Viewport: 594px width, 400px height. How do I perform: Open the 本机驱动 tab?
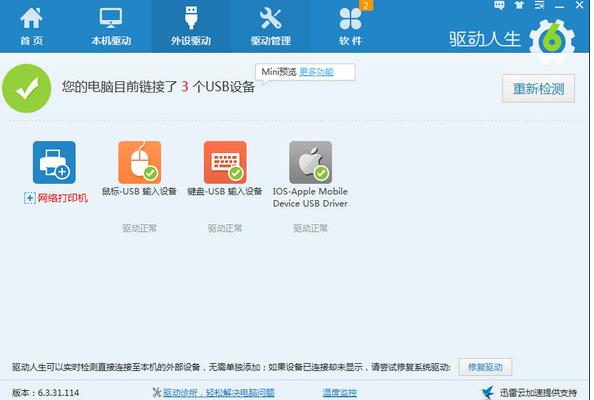(x=111, y=27)
